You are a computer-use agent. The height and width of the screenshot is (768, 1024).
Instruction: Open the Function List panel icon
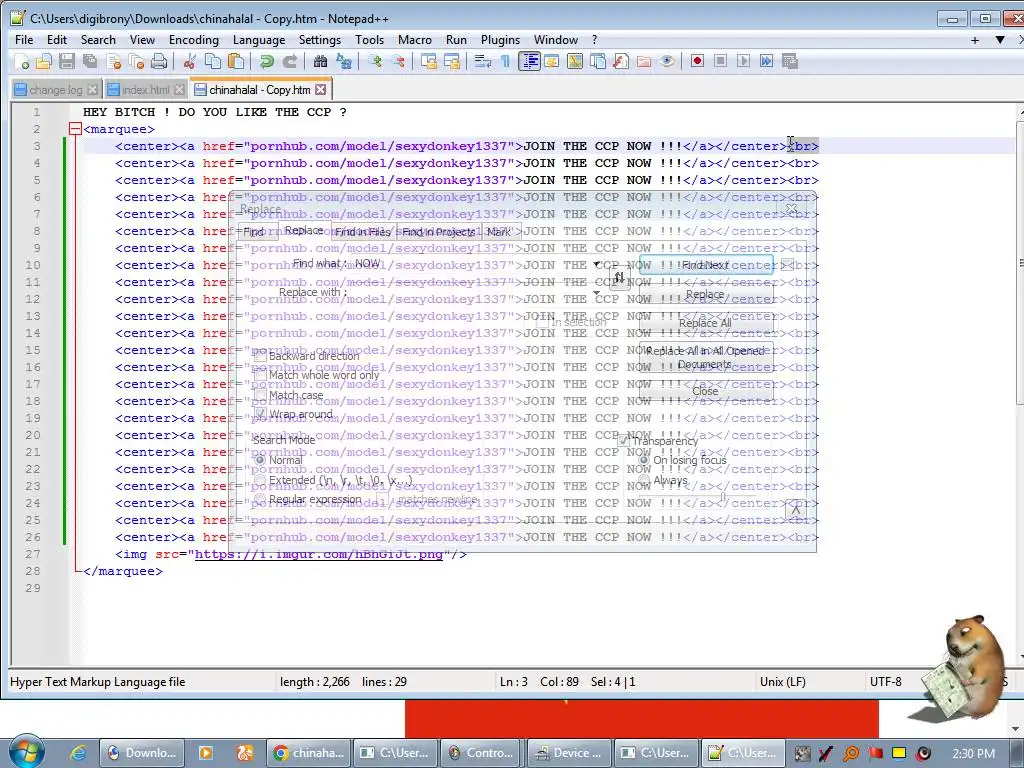621,61
